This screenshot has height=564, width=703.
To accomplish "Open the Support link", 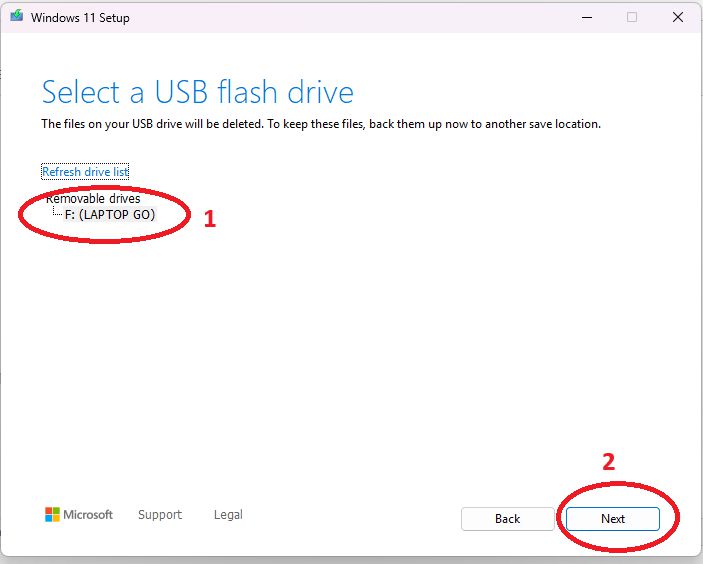I will 160,515.
